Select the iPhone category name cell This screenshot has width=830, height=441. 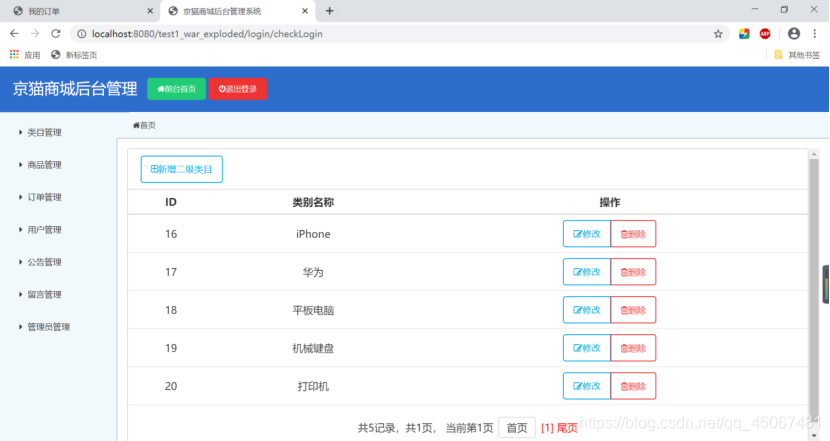313,234
